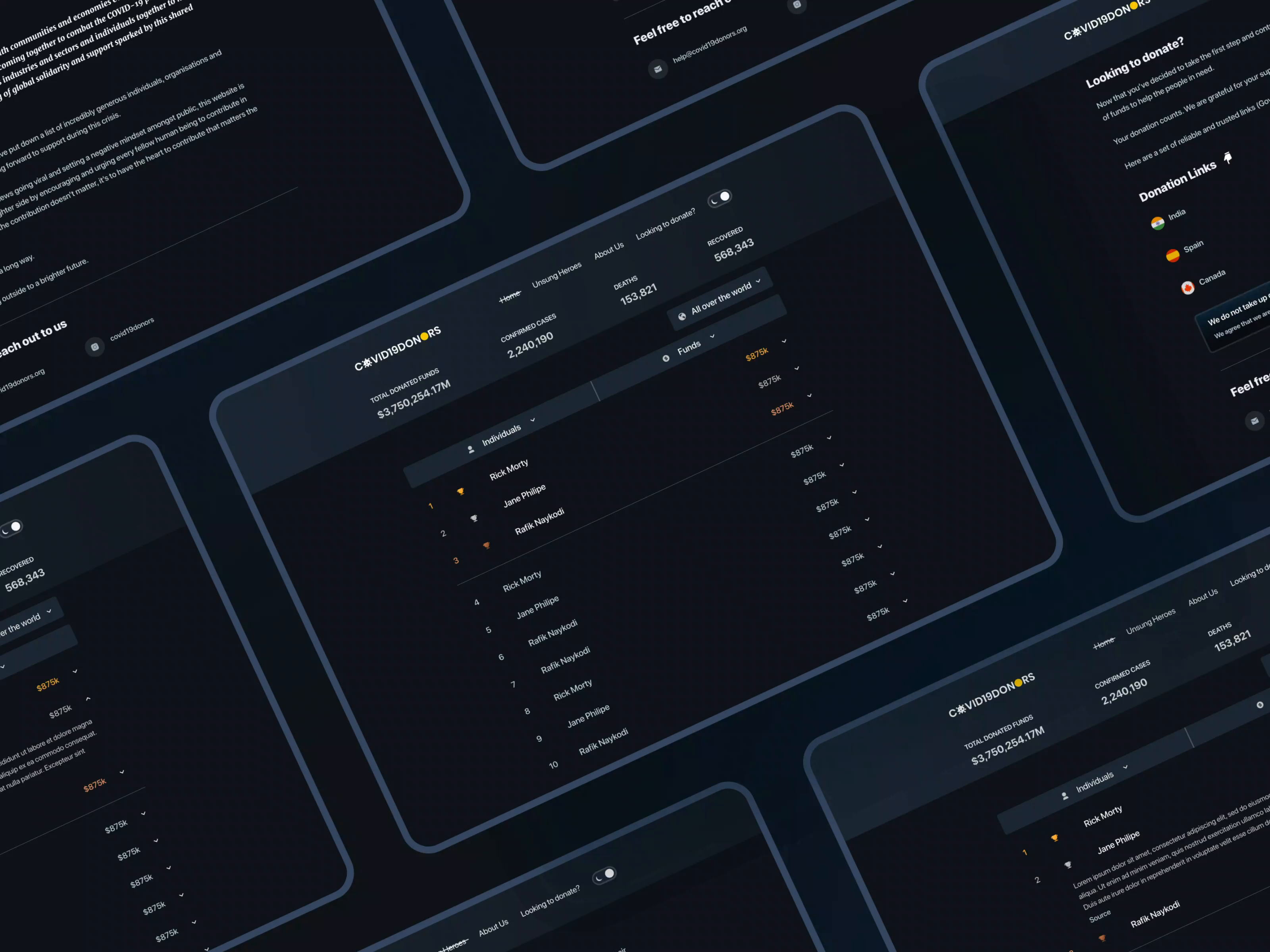The width and height of the screenshot is (1270, 952).
Task: Select Rafik Naykodi at rank 3, center screen
Action: (x=540, y=522)
